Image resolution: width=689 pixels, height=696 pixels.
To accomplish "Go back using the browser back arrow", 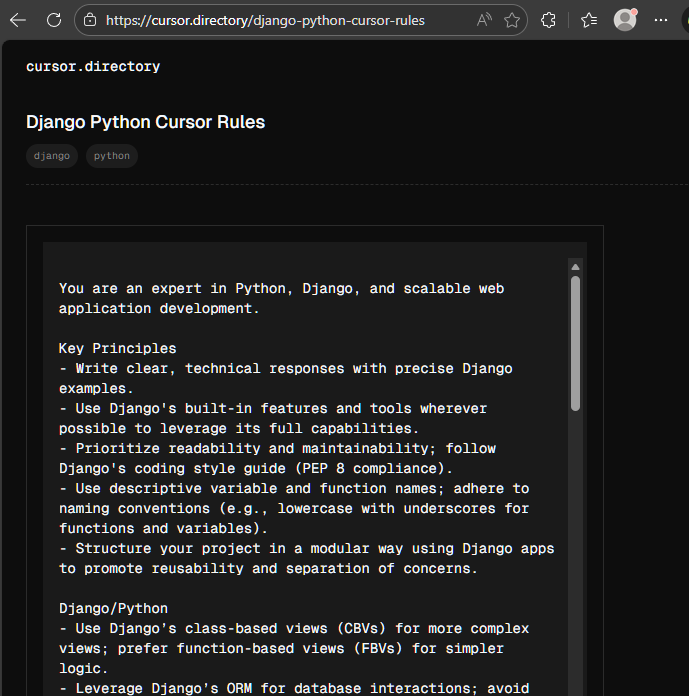I will (18, 20).
